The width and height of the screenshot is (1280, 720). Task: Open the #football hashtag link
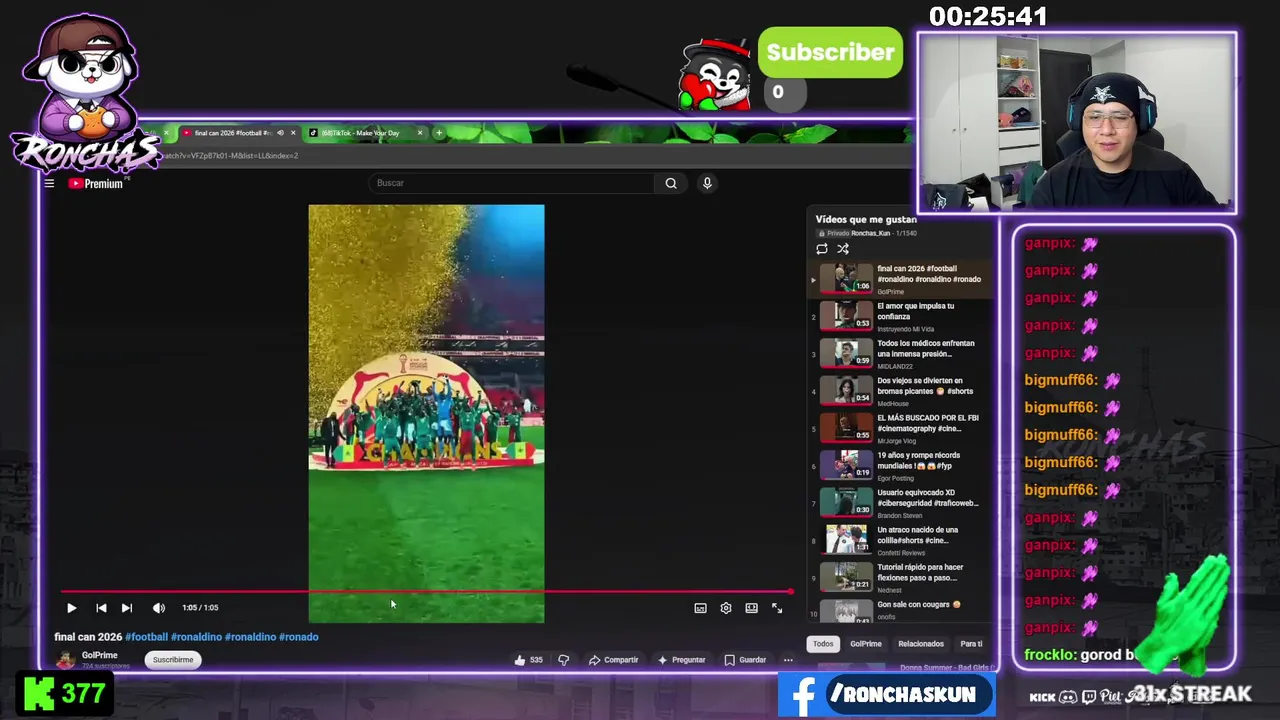[x=146, y=637]
